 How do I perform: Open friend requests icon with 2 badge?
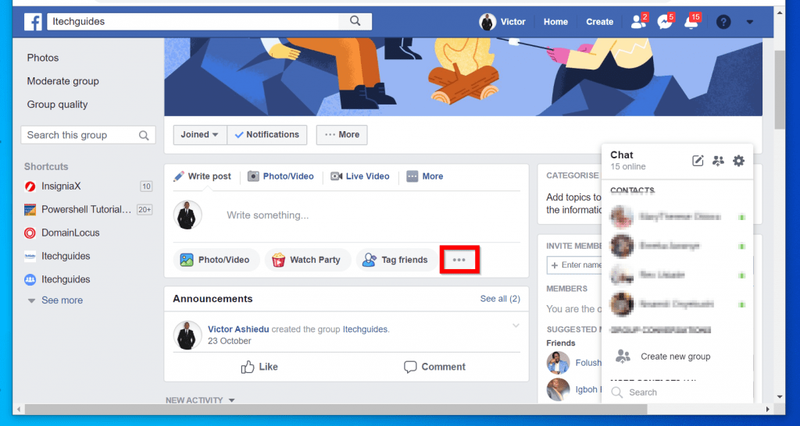[639, 21]
